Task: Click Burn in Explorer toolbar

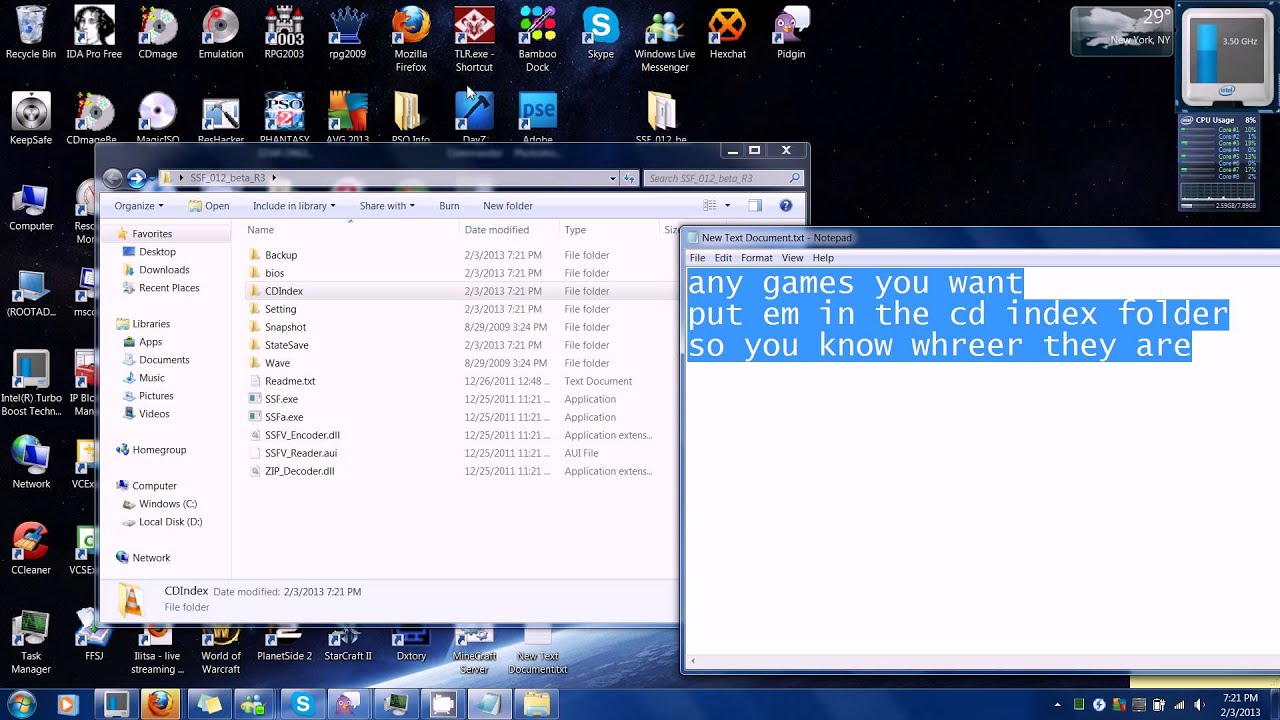Action: [x=449, y=206]
